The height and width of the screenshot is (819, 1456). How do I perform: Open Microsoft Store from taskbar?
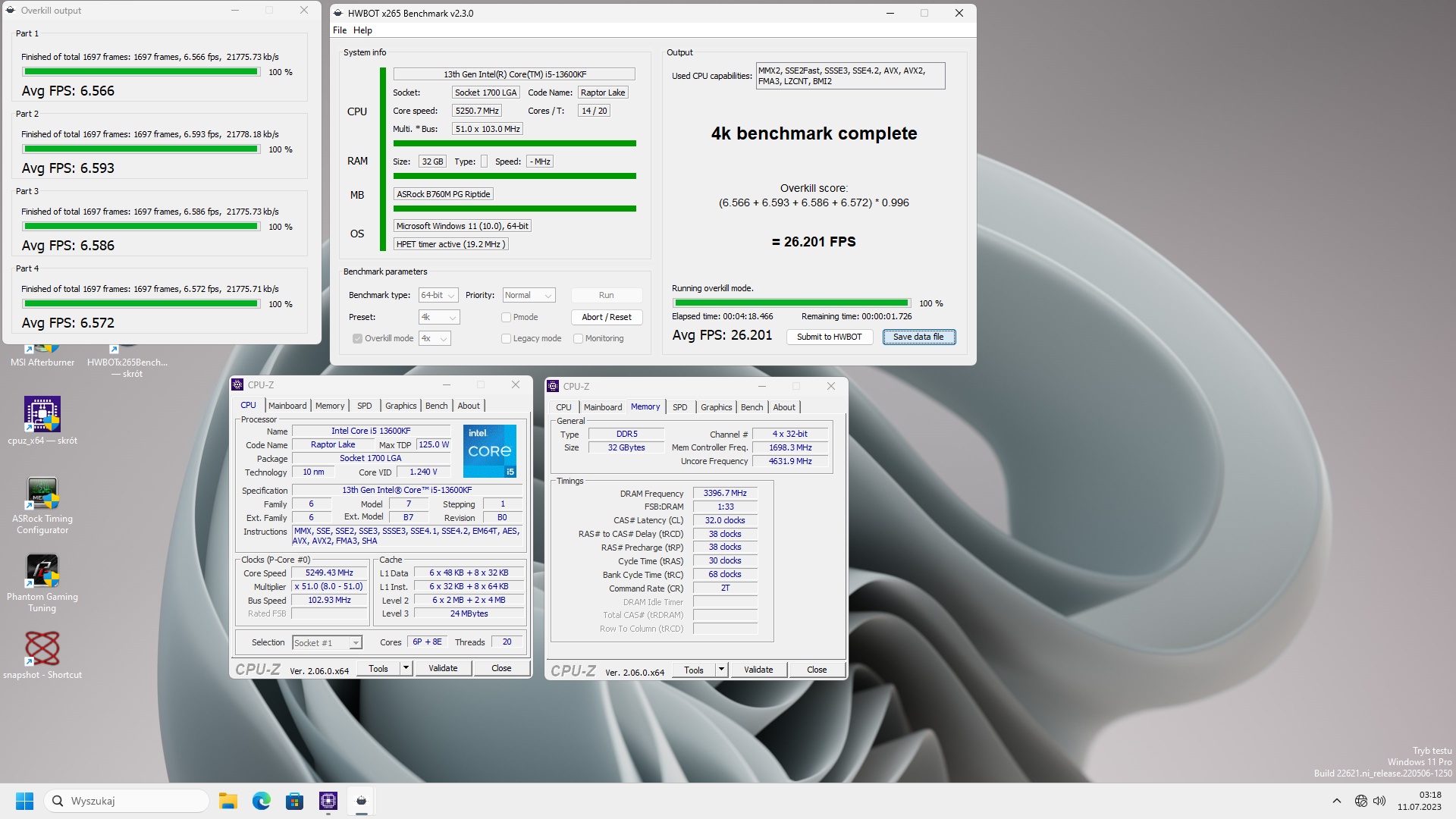pos(295,801)
